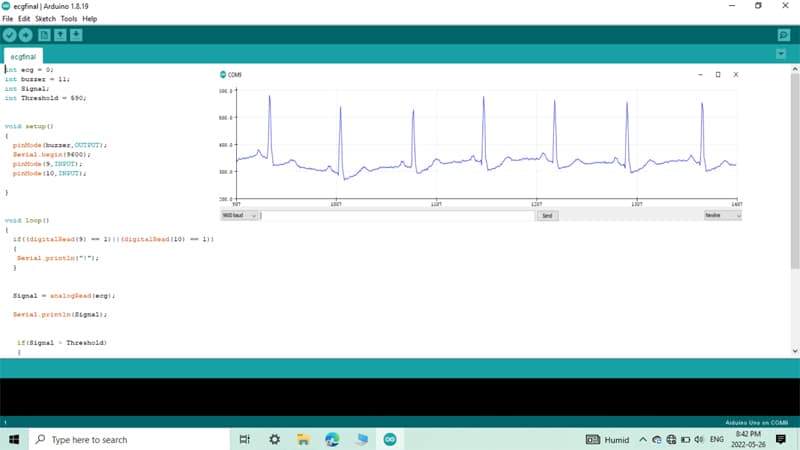This screenshot has width=800, height=450.
Task: Open the Sketch menu
Action: click(45, 19)
